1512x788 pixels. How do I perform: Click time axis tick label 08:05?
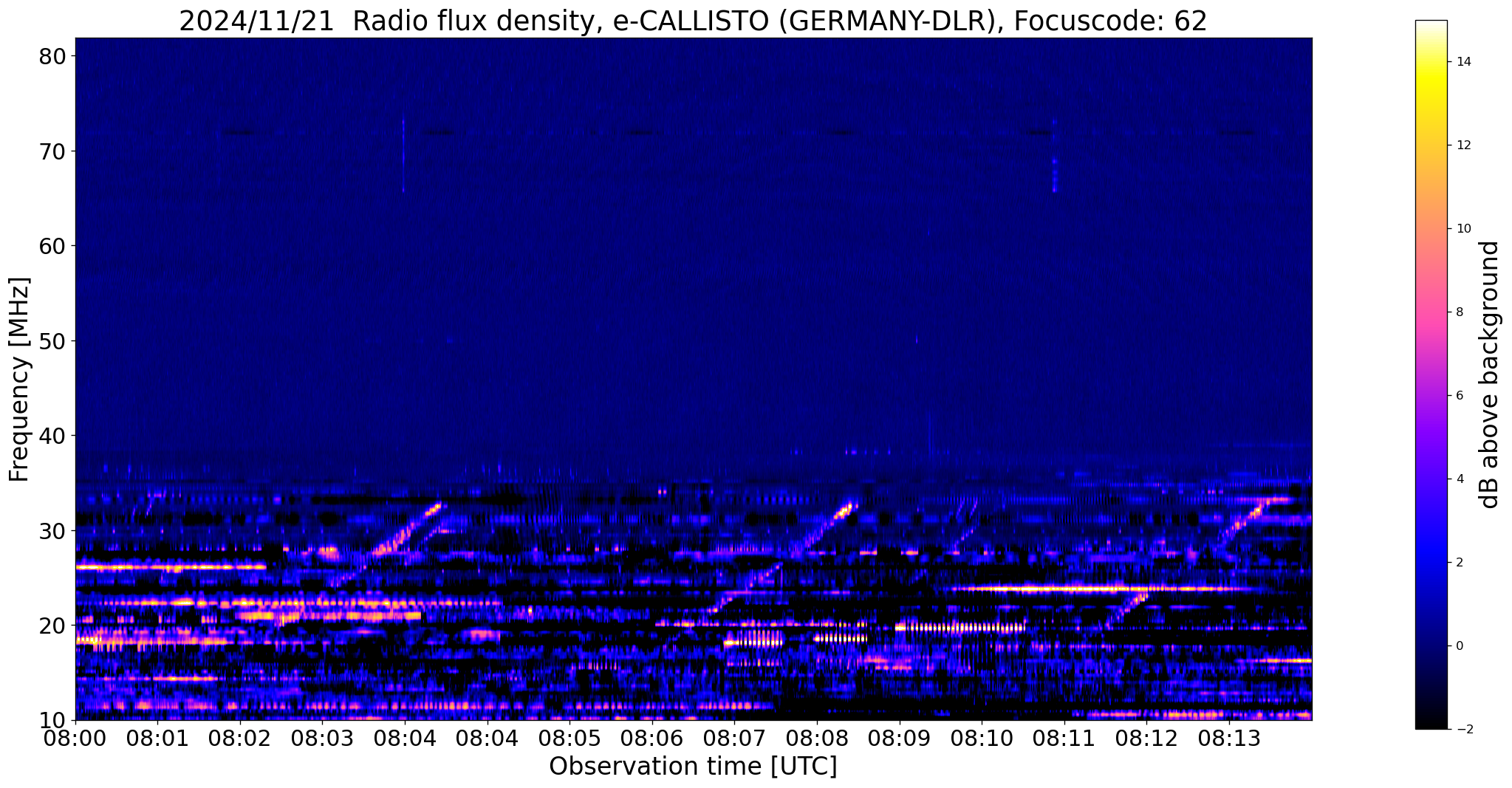click(569, 739)
